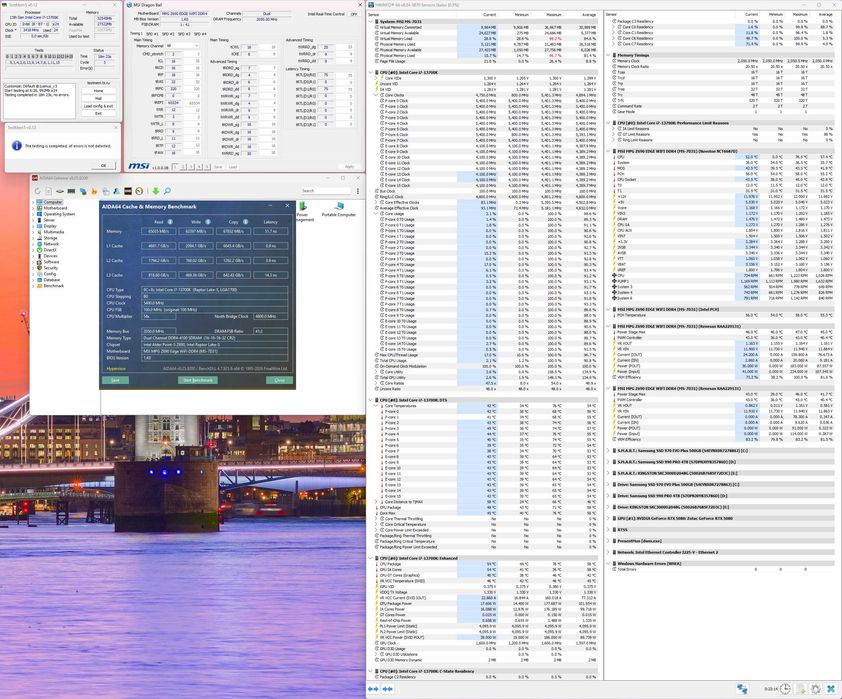Image resolution: width=842 pixels, height=699 pixels.
Task: Click into the AIDA64 Search field
Action: (325, 191)
